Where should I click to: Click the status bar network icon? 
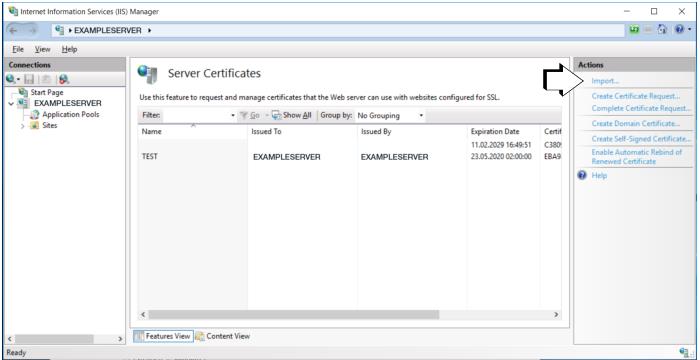pyautogui.click(x=683, y=352)
